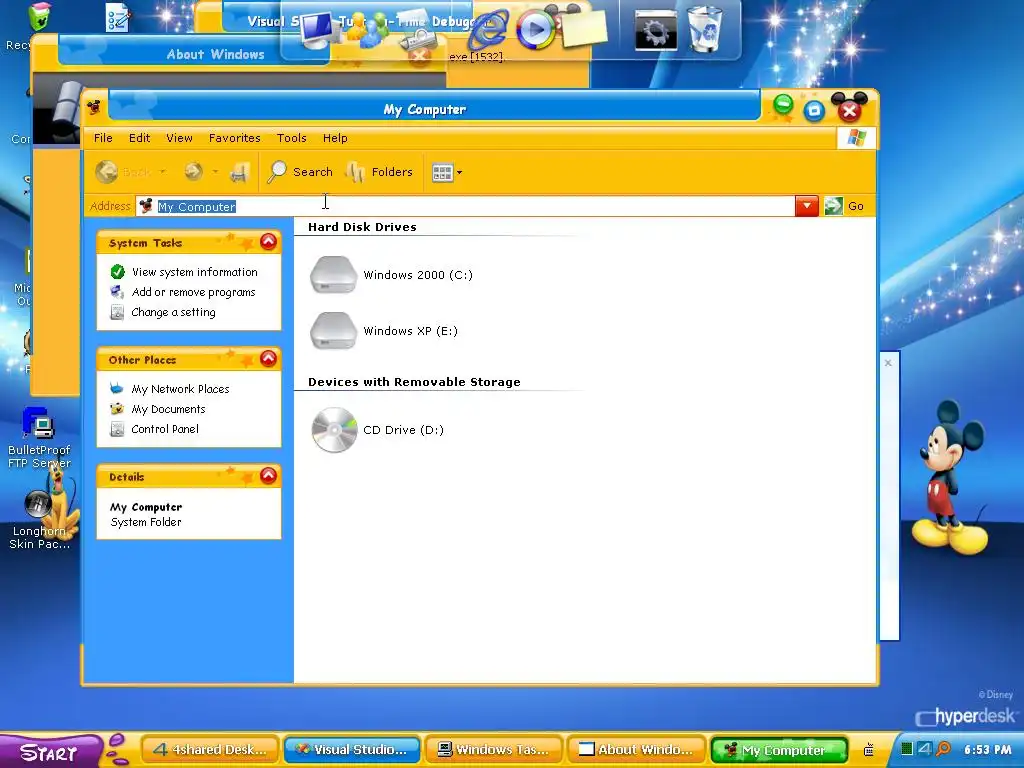Collapse the Details panel
1024x768 pixels.
[x=268, y=475]
